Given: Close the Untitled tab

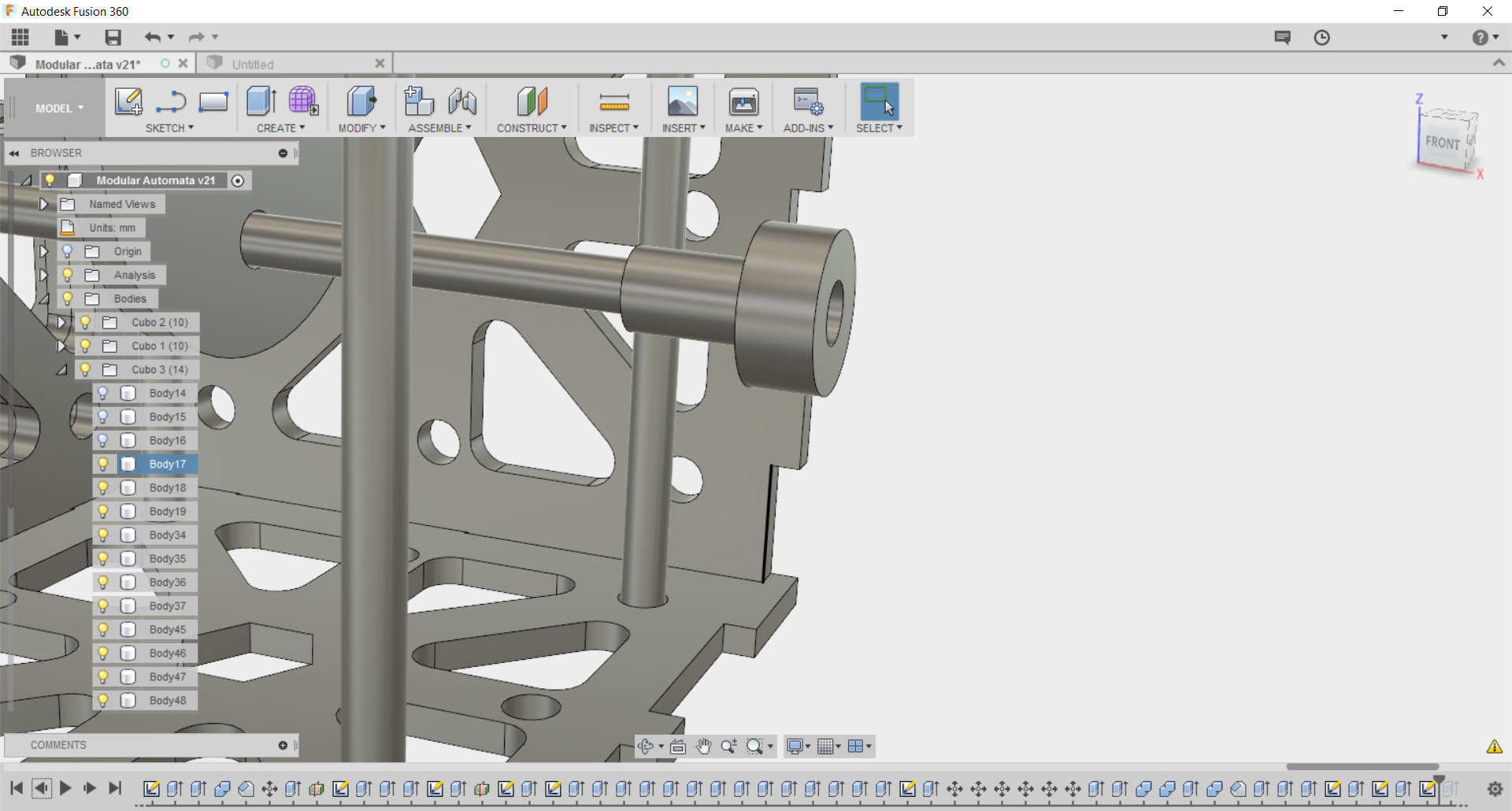Looking at the screenshot, I should point(380,64).
